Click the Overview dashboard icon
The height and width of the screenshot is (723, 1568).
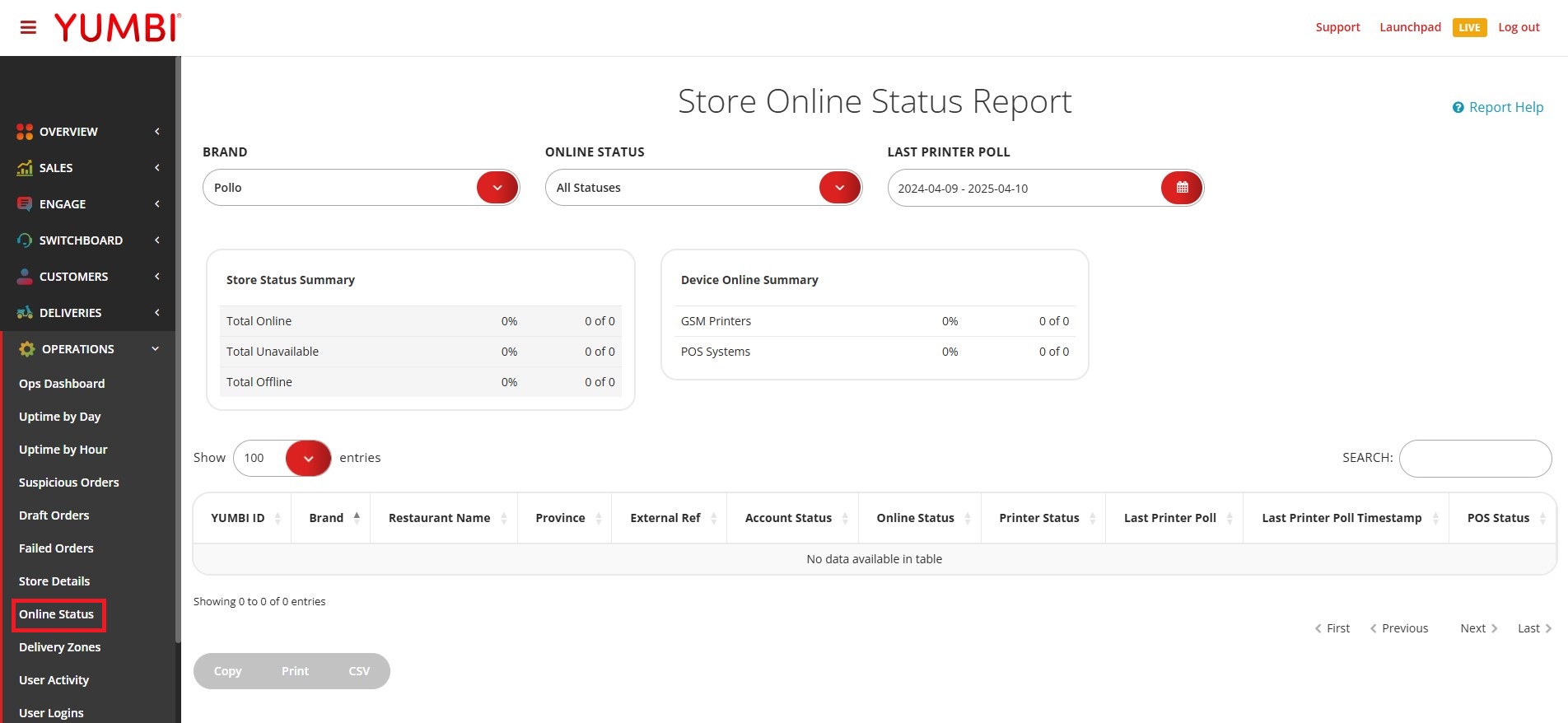pyautogui.click(x=25, y=132)
